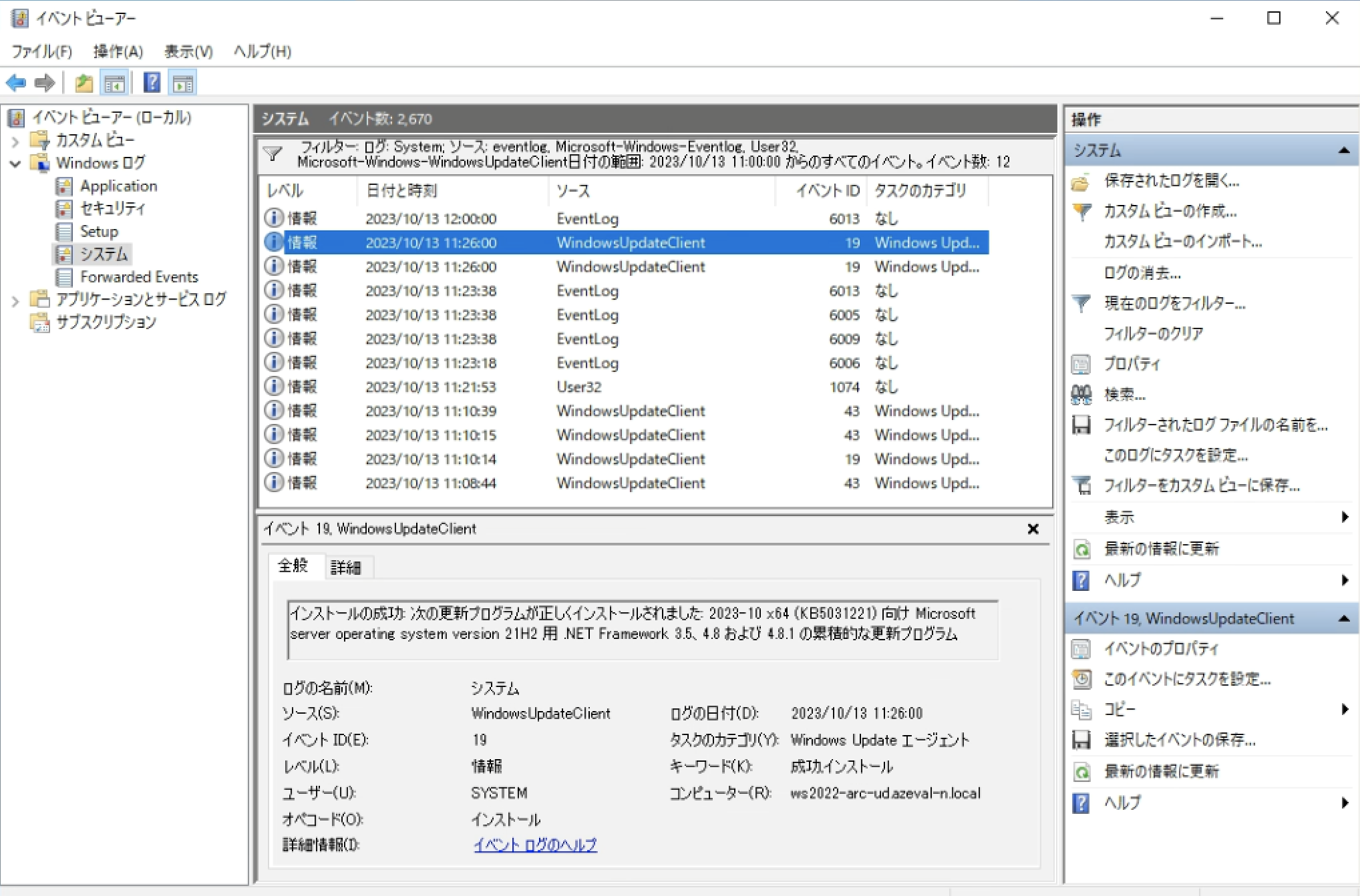The height and width of the screenshot is (896, 1360).
Task: Open イベントのプロパティ action
Action: [1162, 648]
